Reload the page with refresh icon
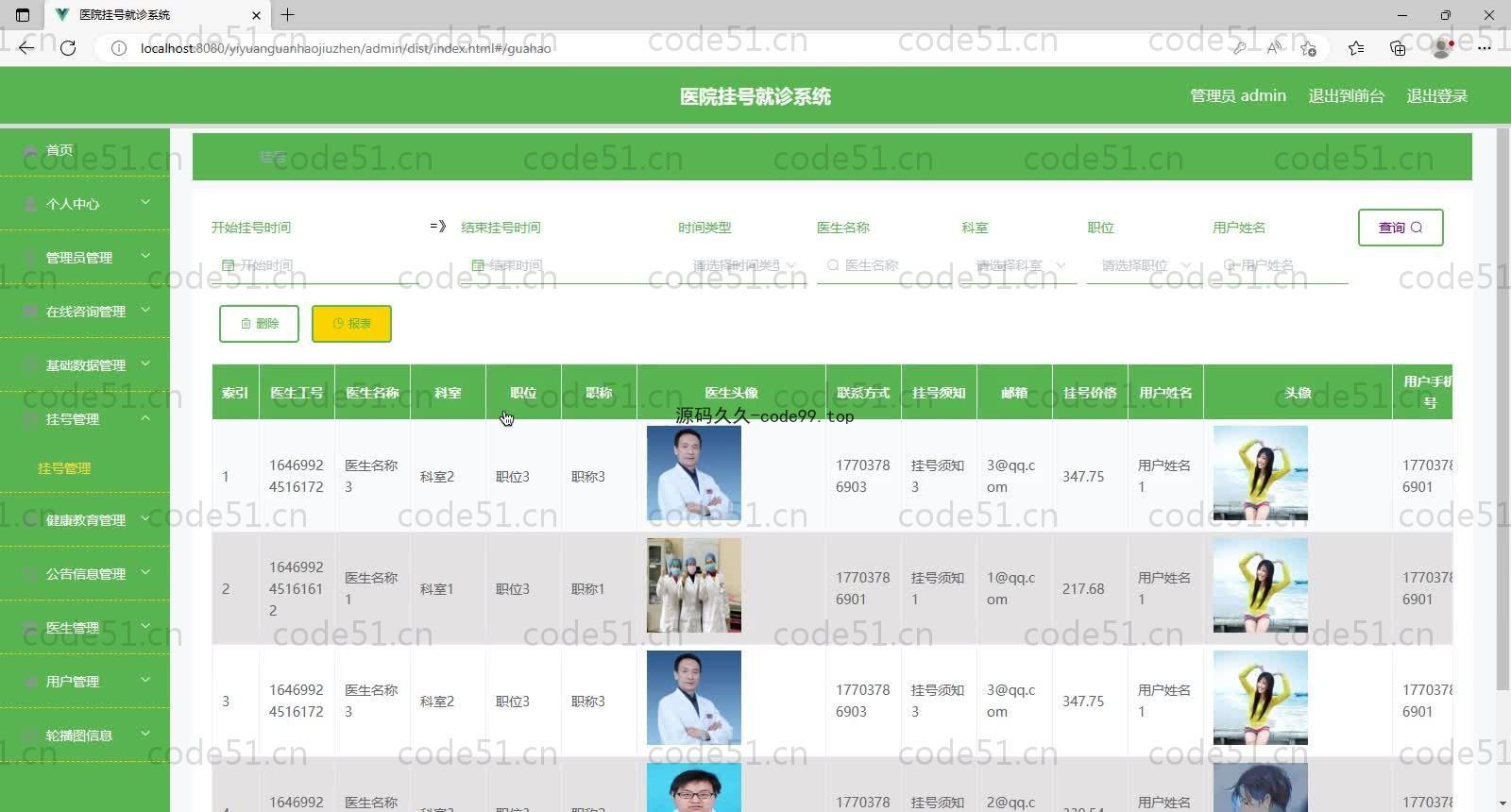This screenshot has width=1511, height=812. point(68,47)
